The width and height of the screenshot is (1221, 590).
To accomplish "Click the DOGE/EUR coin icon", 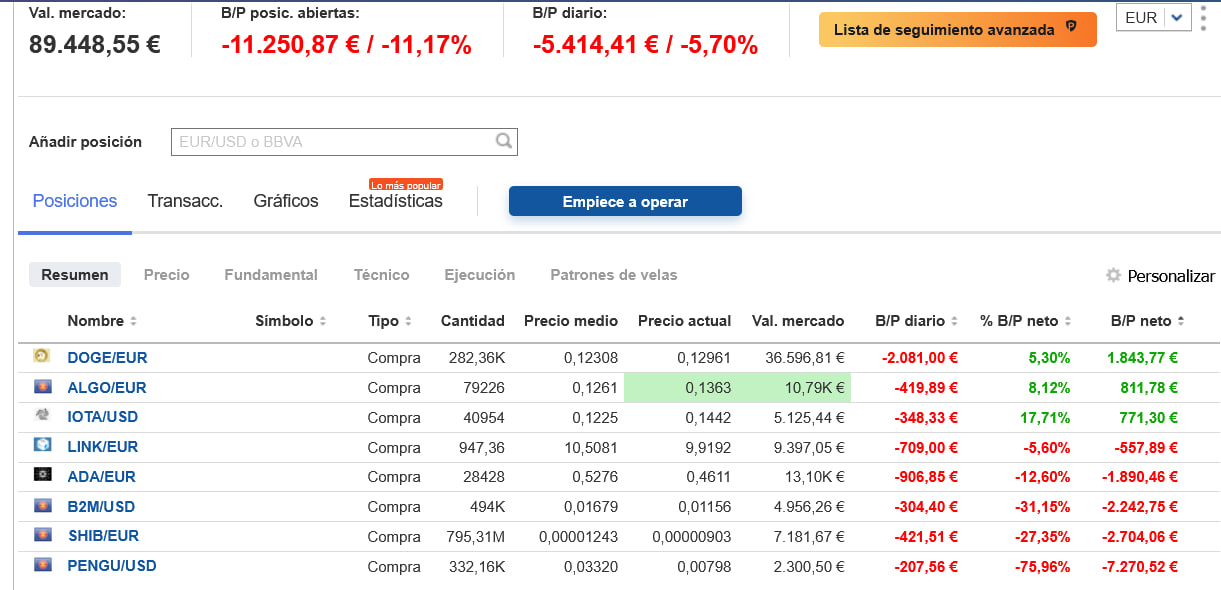I will (42, 356).
